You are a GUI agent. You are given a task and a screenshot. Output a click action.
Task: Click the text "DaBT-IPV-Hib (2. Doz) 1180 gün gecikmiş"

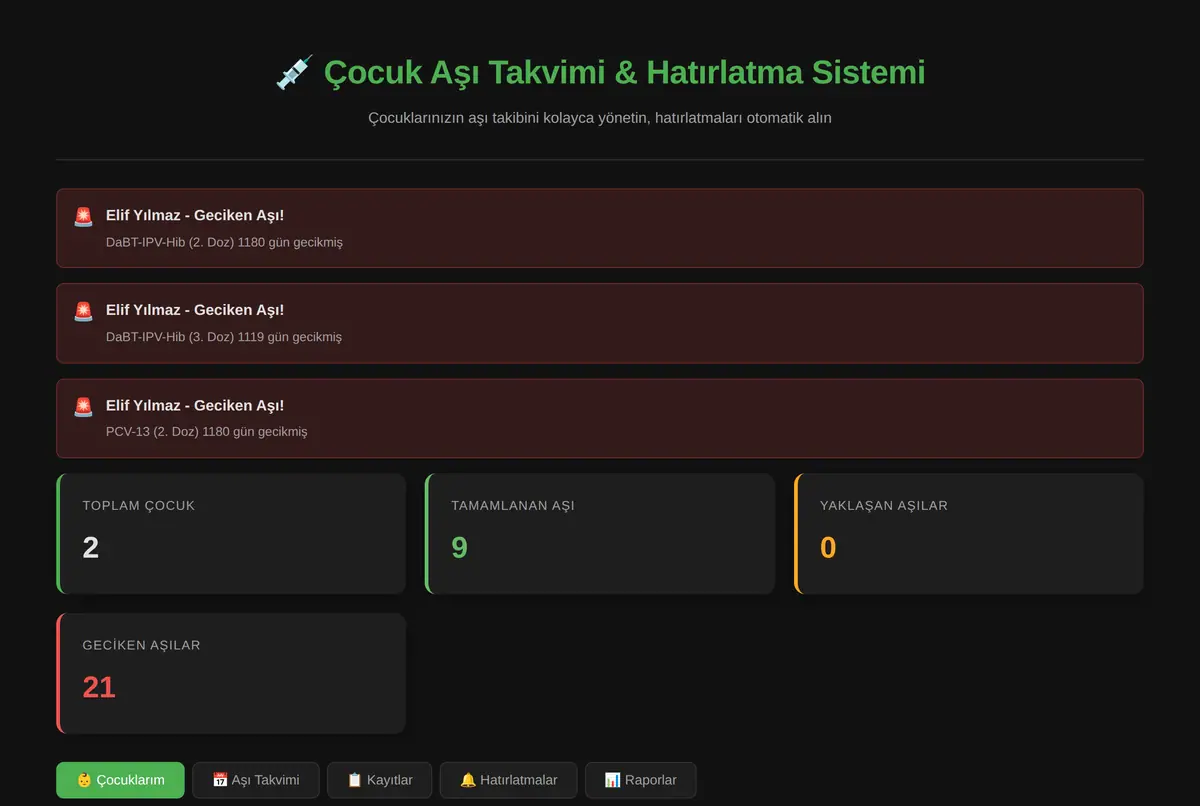pyautogui.click(x=224, y=242)
